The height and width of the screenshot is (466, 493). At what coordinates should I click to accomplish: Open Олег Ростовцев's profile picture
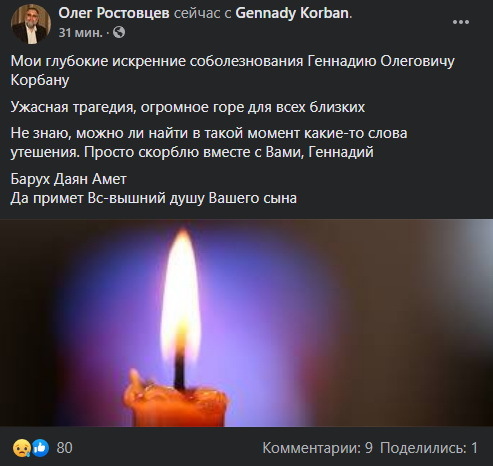point(31,24)
